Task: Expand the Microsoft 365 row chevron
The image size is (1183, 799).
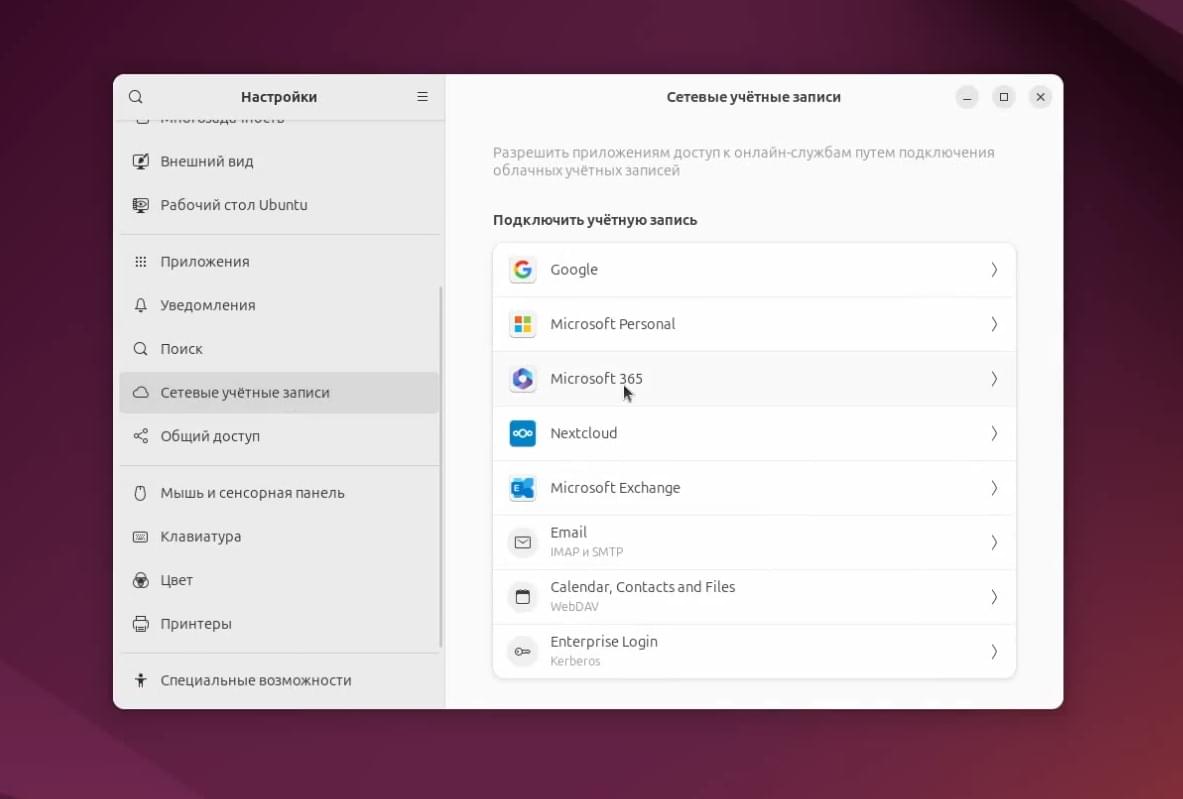Action: 994,379
